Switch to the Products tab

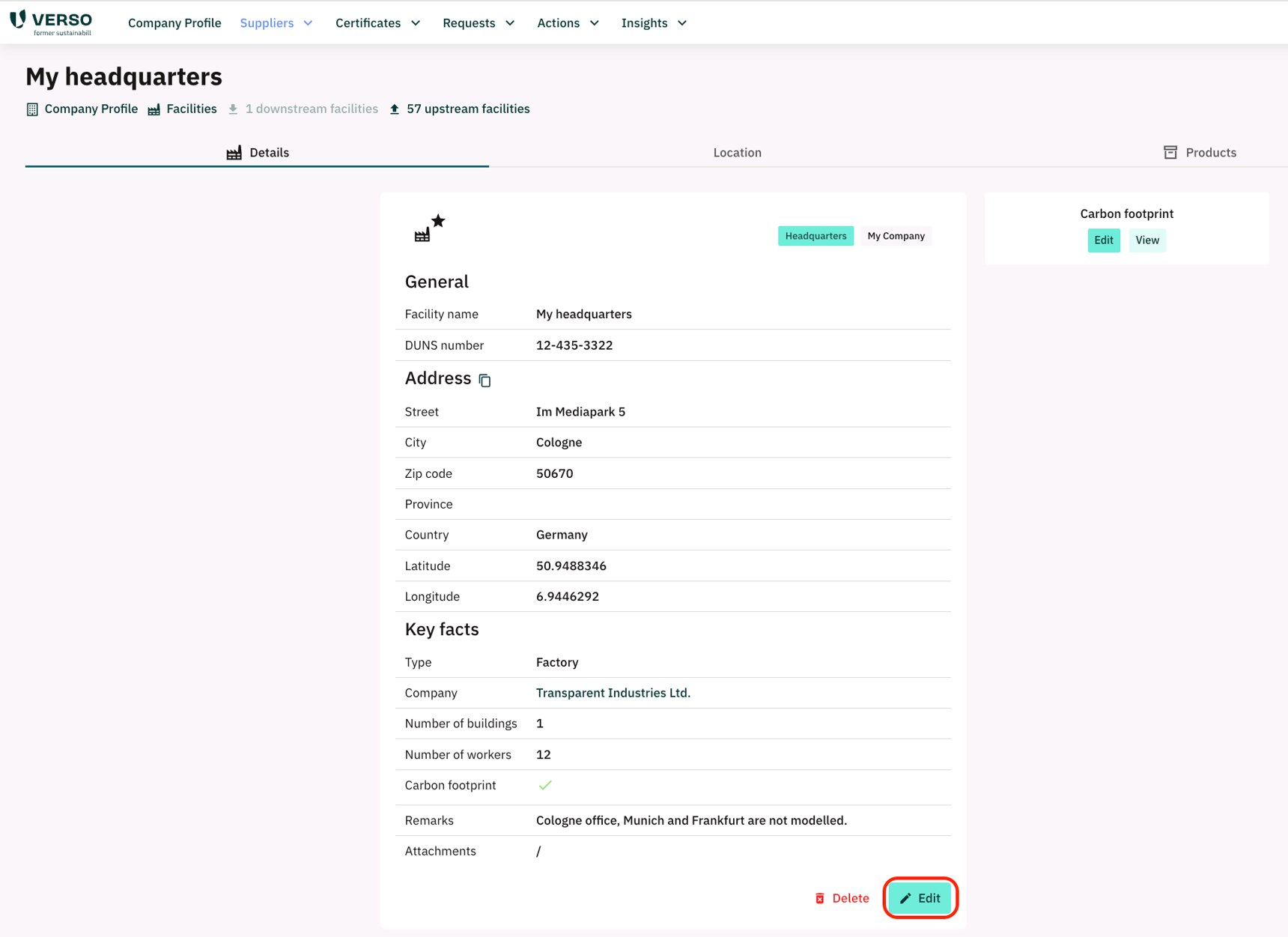click(x=1200, y=153)
